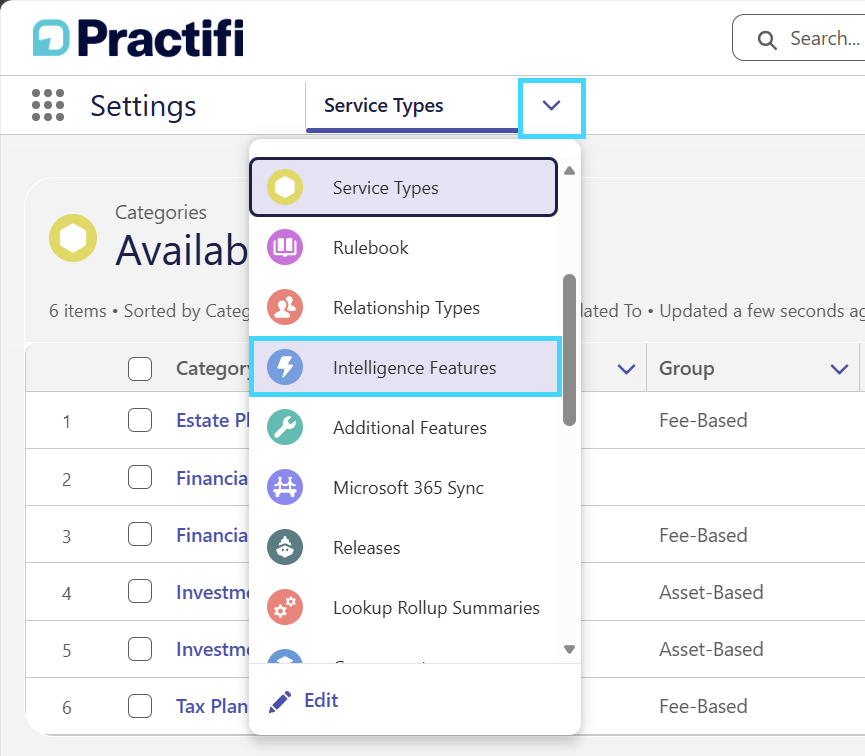Click Fee-Based in row 1
This screenshot has width=865, height=756.
point(703,420)
